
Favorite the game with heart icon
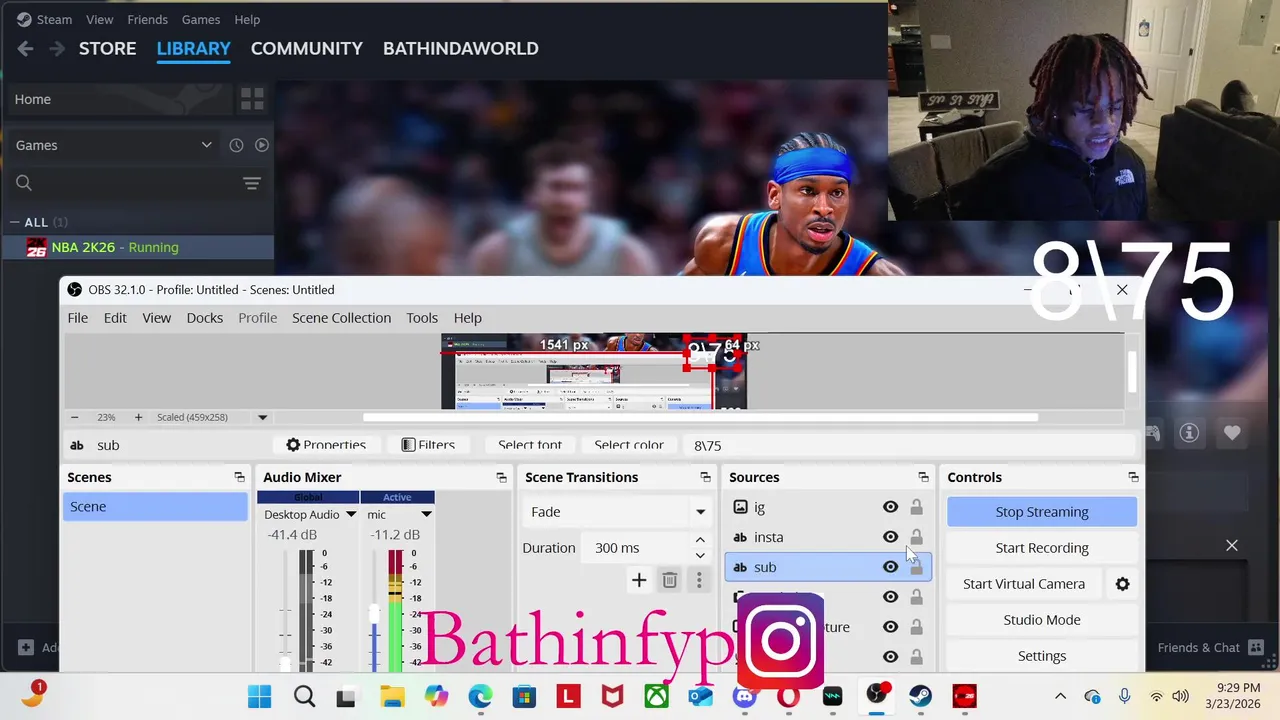pos(1232,432)
